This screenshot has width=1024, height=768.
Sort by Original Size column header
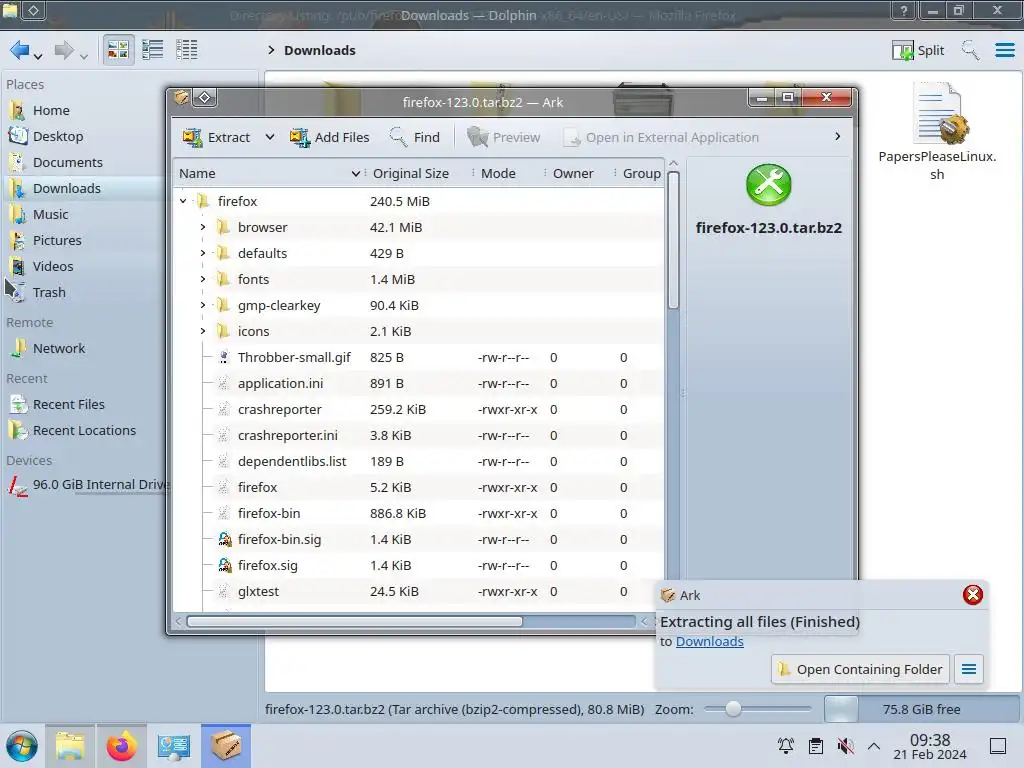pyautogui.click(x=418, y=173)
